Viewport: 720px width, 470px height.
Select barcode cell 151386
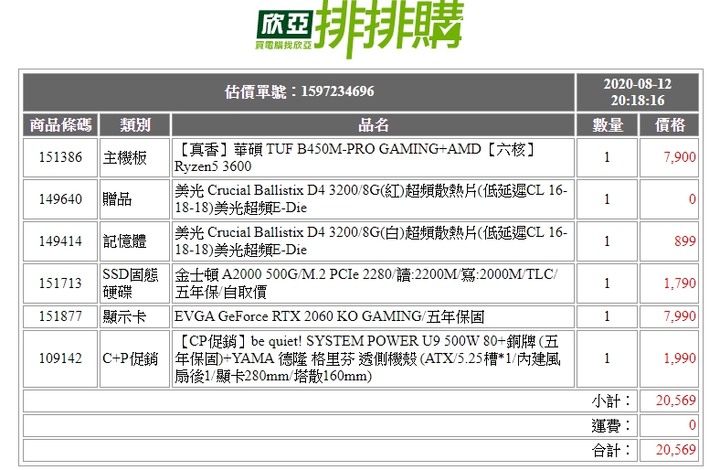pos(60,157)
